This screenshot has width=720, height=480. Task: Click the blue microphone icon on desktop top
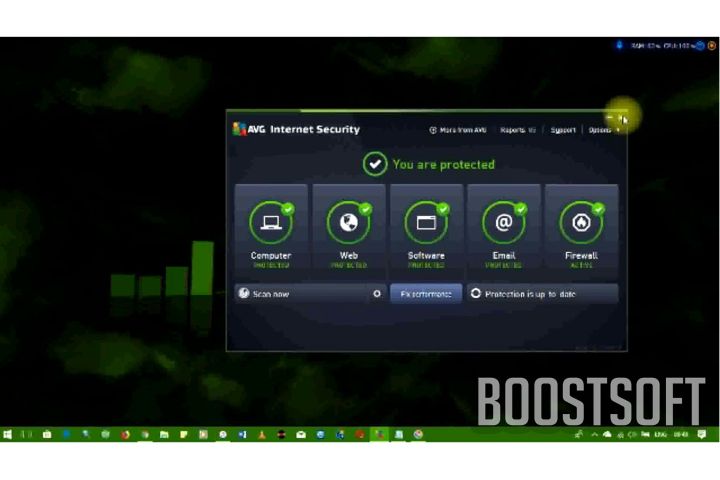pyautogui.click(x=619, y=45)
